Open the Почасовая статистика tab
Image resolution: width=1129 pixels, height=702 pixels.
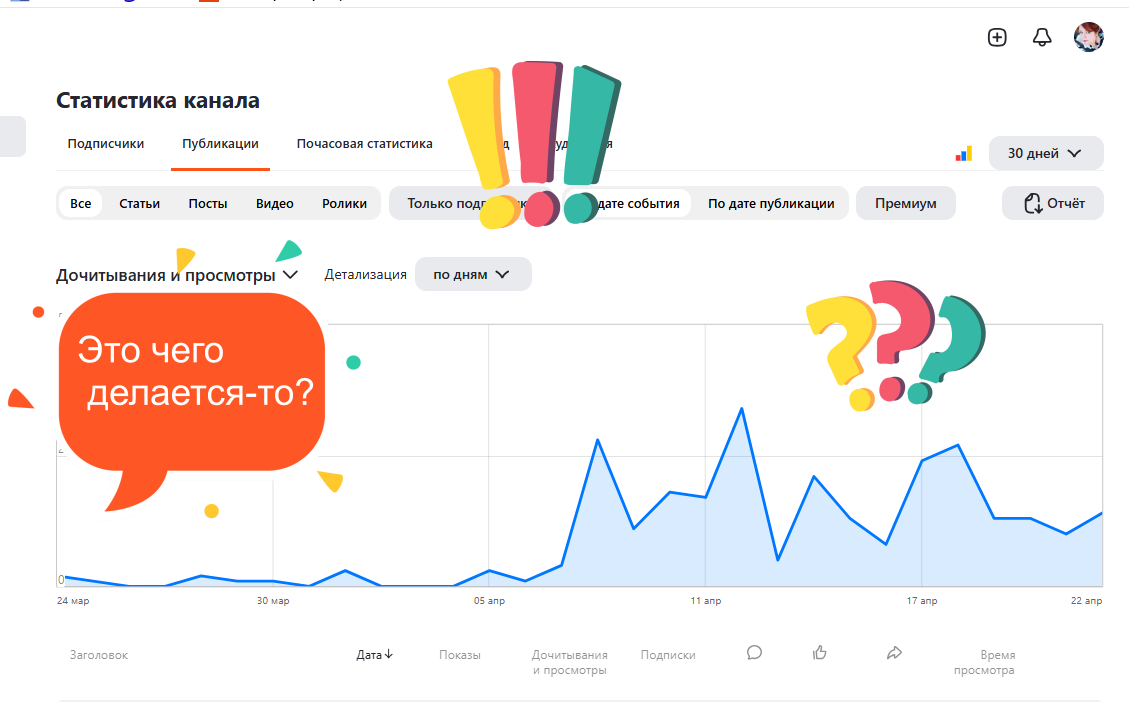(364, 143)
